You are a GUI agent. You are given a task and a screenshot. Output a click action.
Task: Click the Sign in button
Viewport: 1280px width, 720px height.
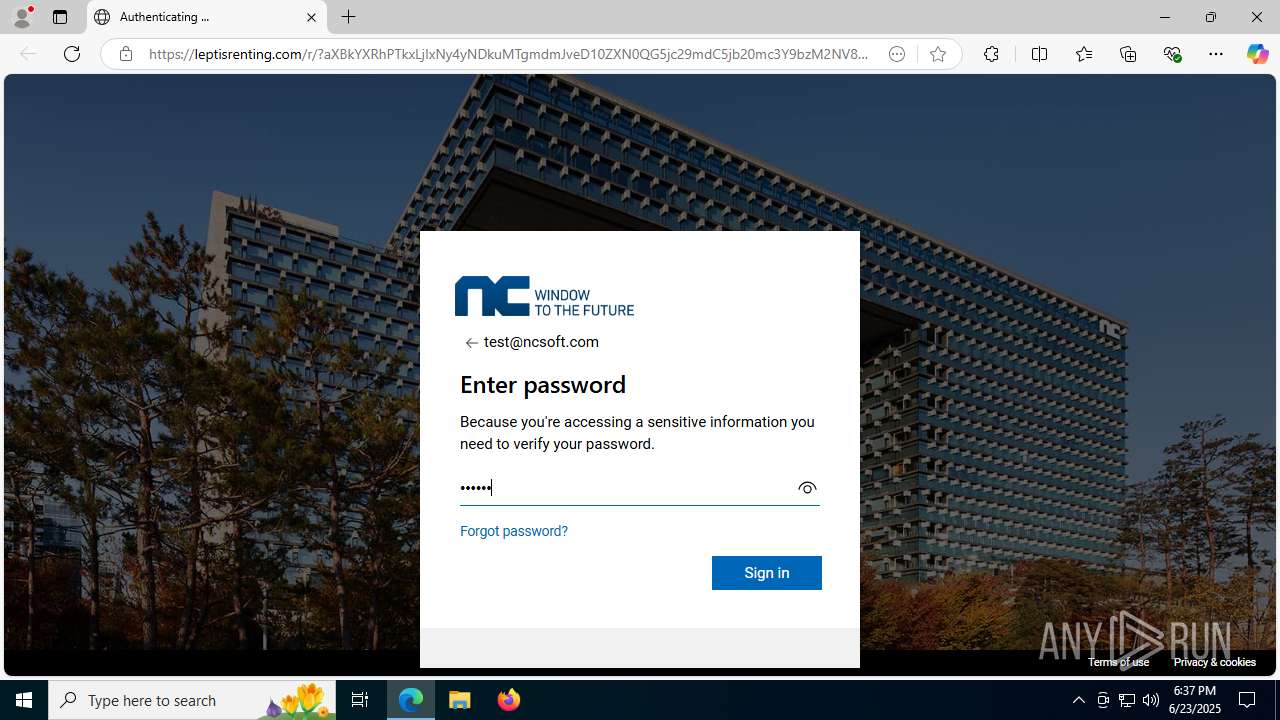coord(767,573)
